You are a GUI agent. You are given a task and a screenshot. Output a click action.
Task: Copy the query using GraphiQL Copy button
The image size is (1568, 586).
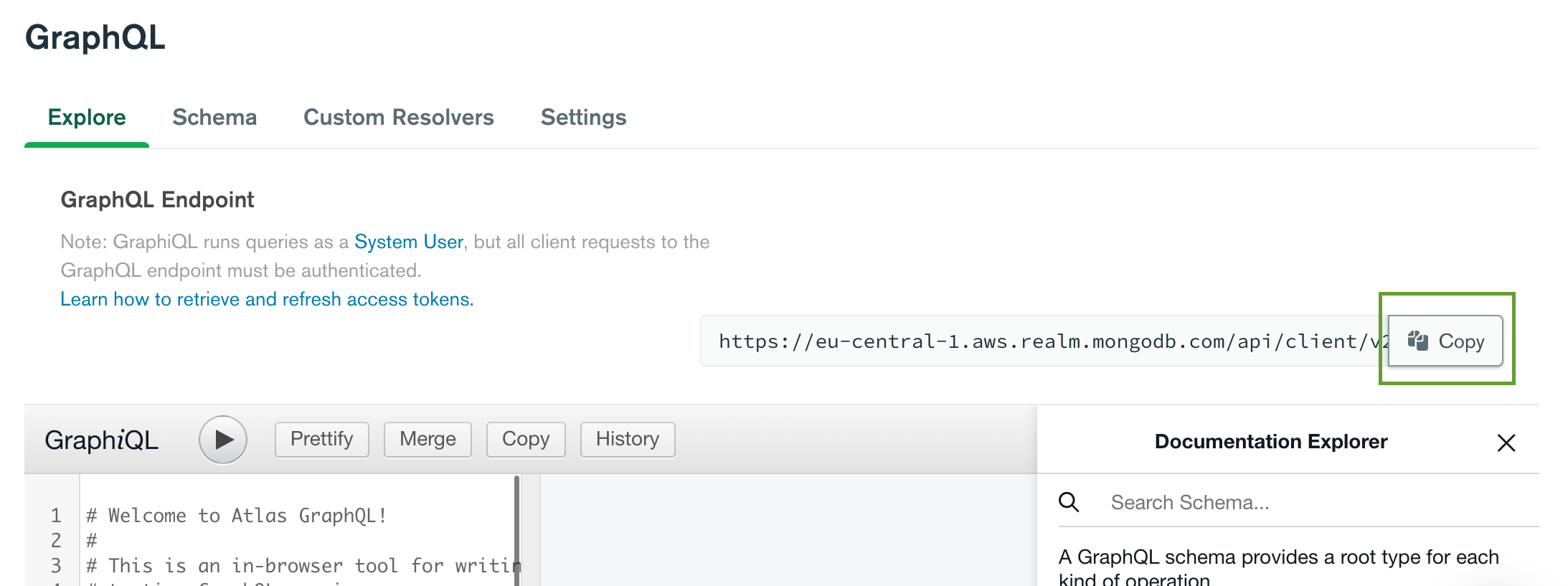(526, 439)
